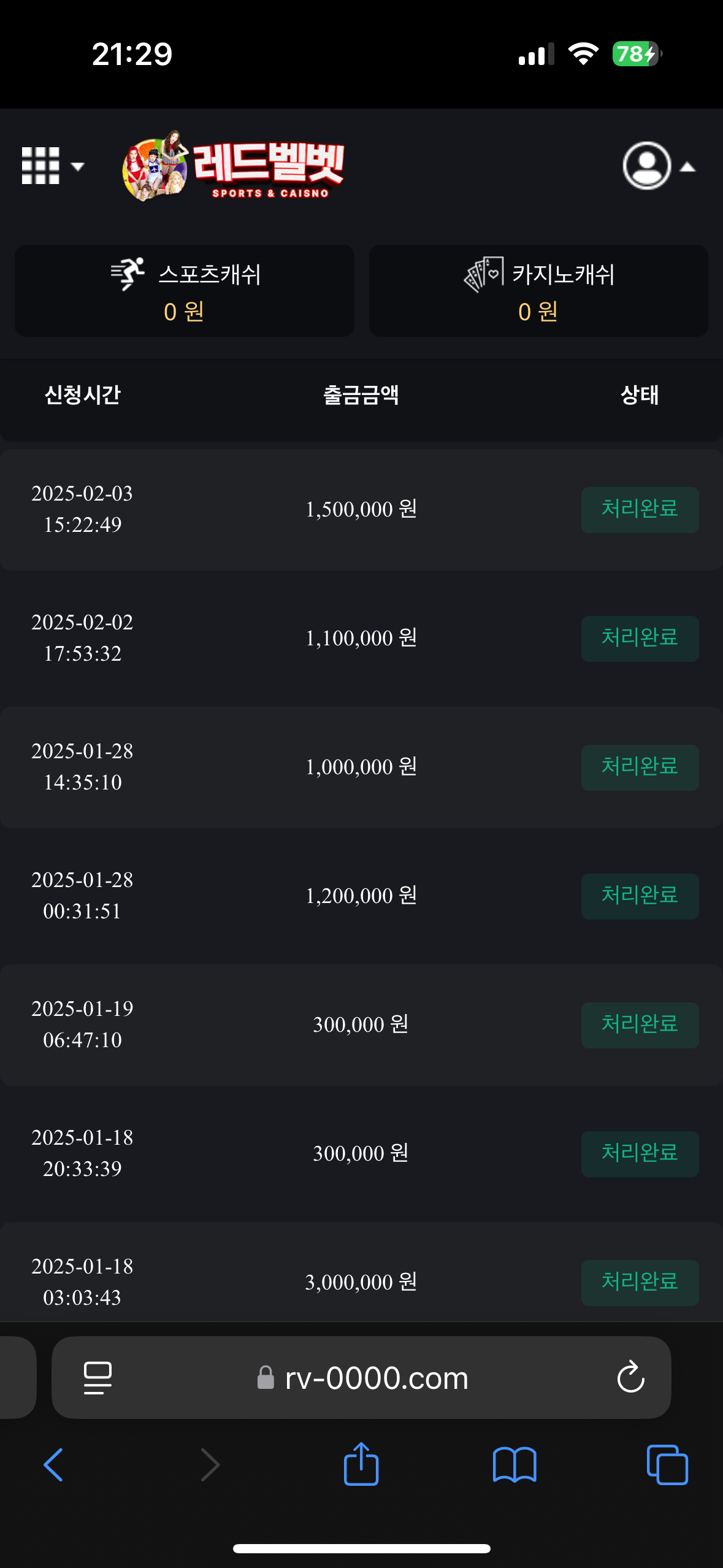Show Safari open tabs overview

pos(667,1465)
